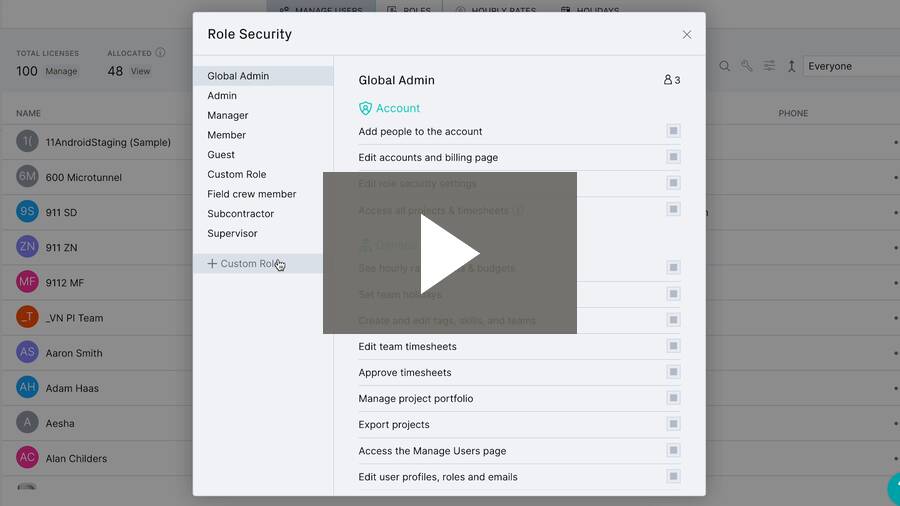Click the search magnifier icon
Screen dimensions: 900x506
(x=724, y=67)
